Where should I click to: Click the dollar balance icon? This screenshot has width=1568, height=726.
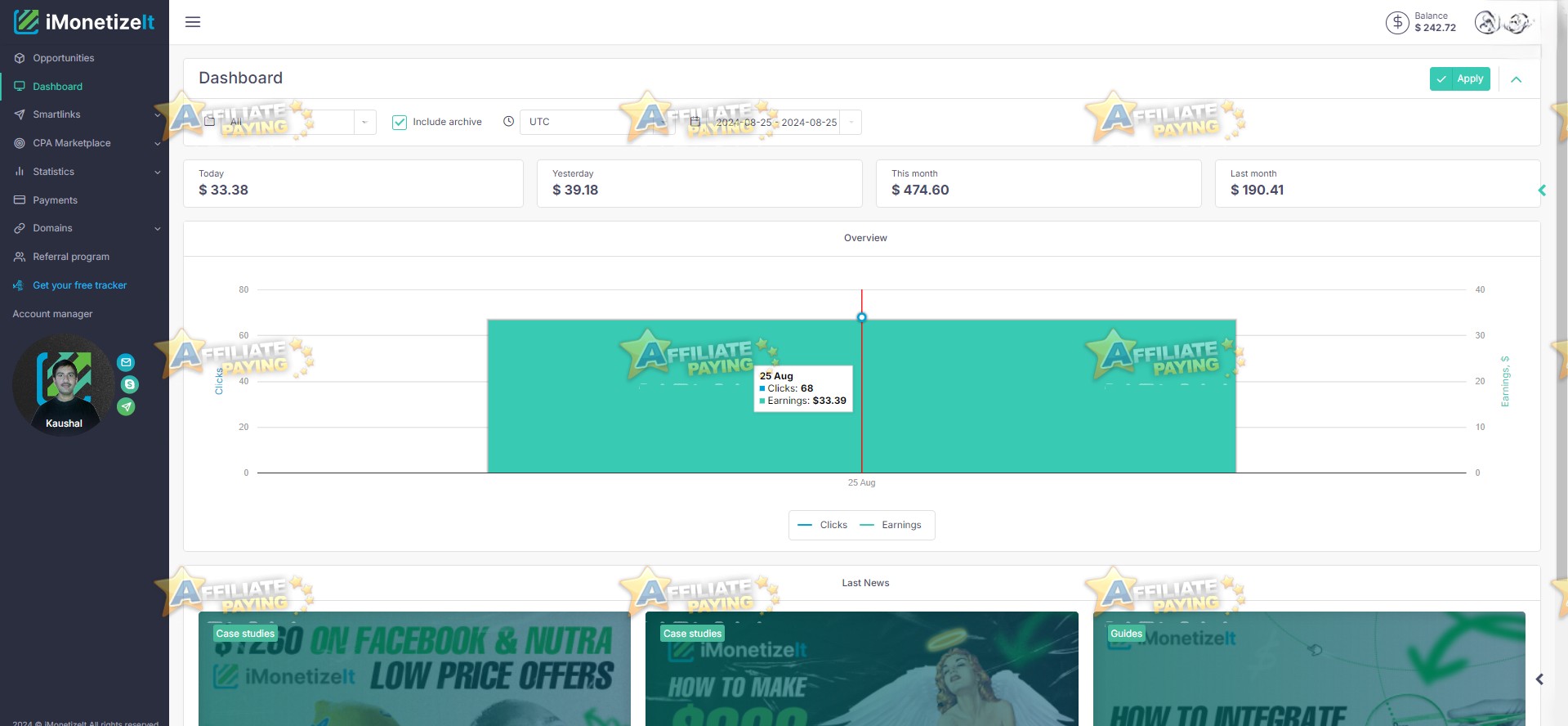1397,22
